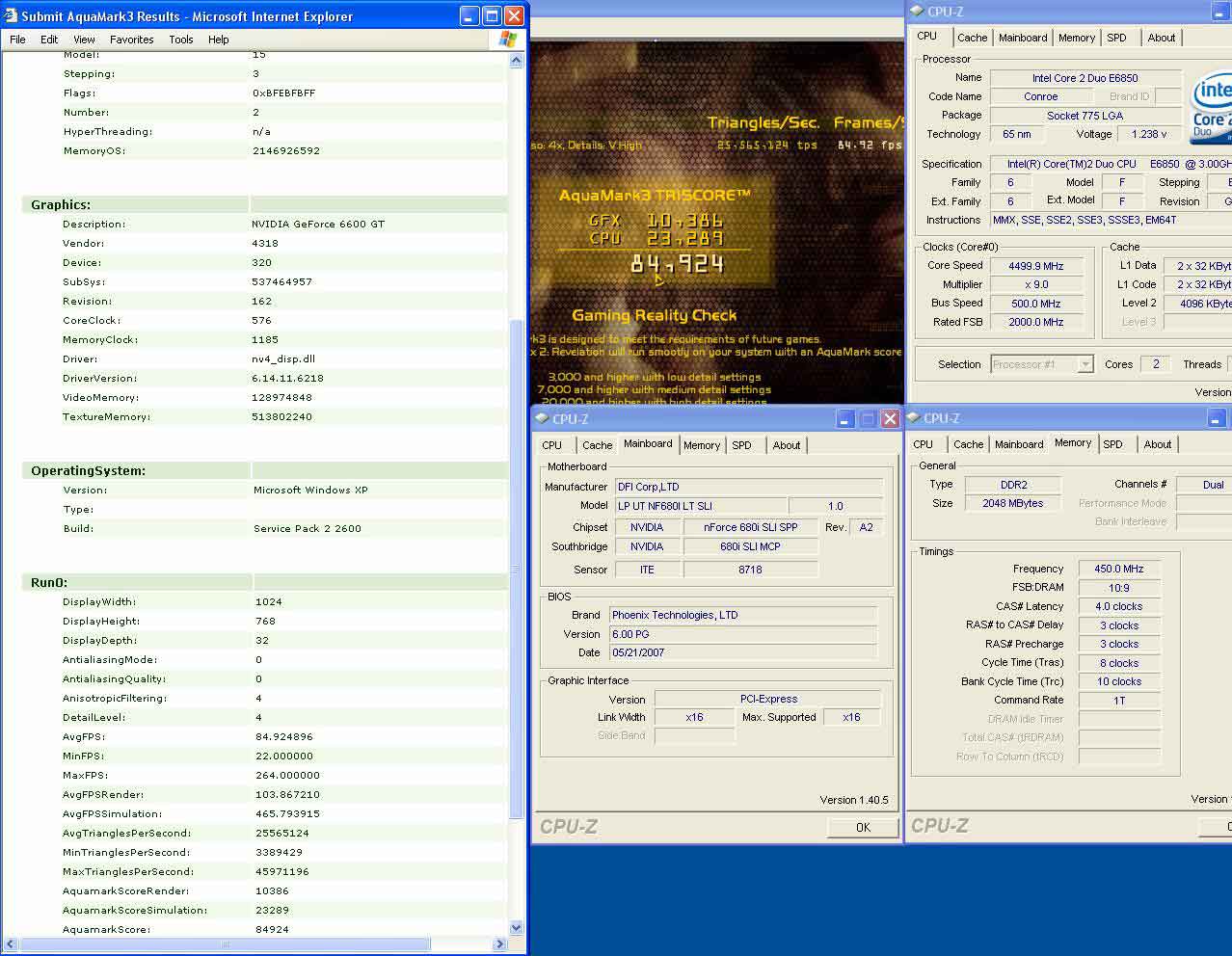Screen dimensions: 1232x956
Task: Click the memory Size value 2048 MBytes
Action: [1012, 503]
